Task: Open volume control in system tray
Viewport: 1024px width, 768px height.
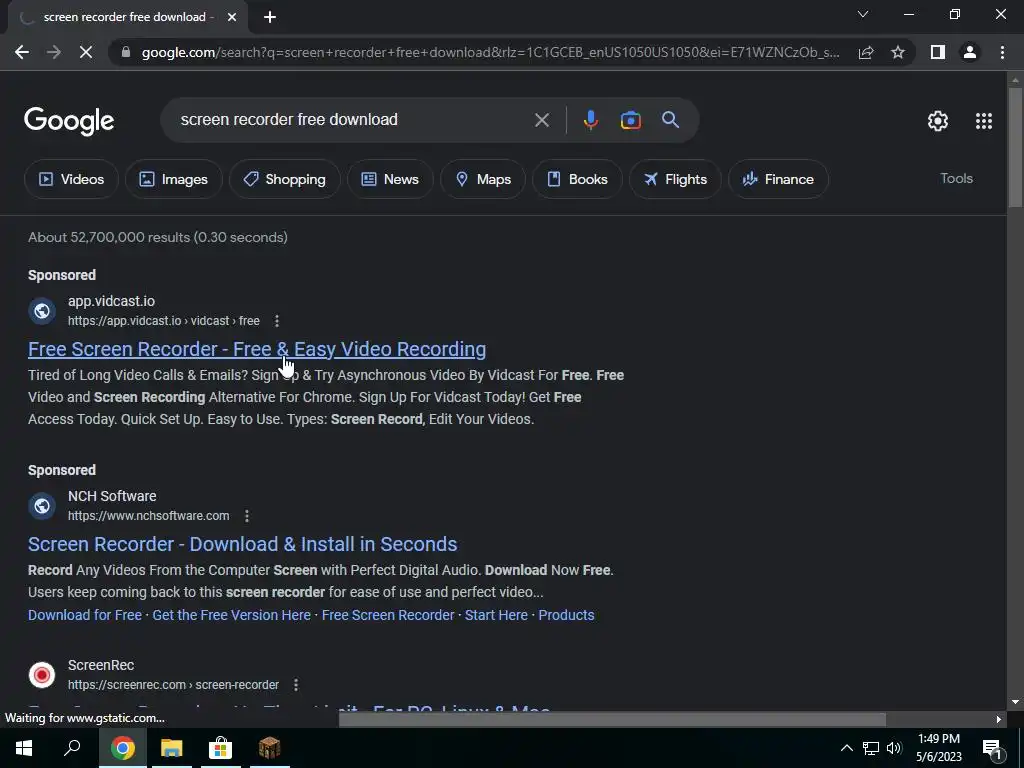Action: coord(894,748)
